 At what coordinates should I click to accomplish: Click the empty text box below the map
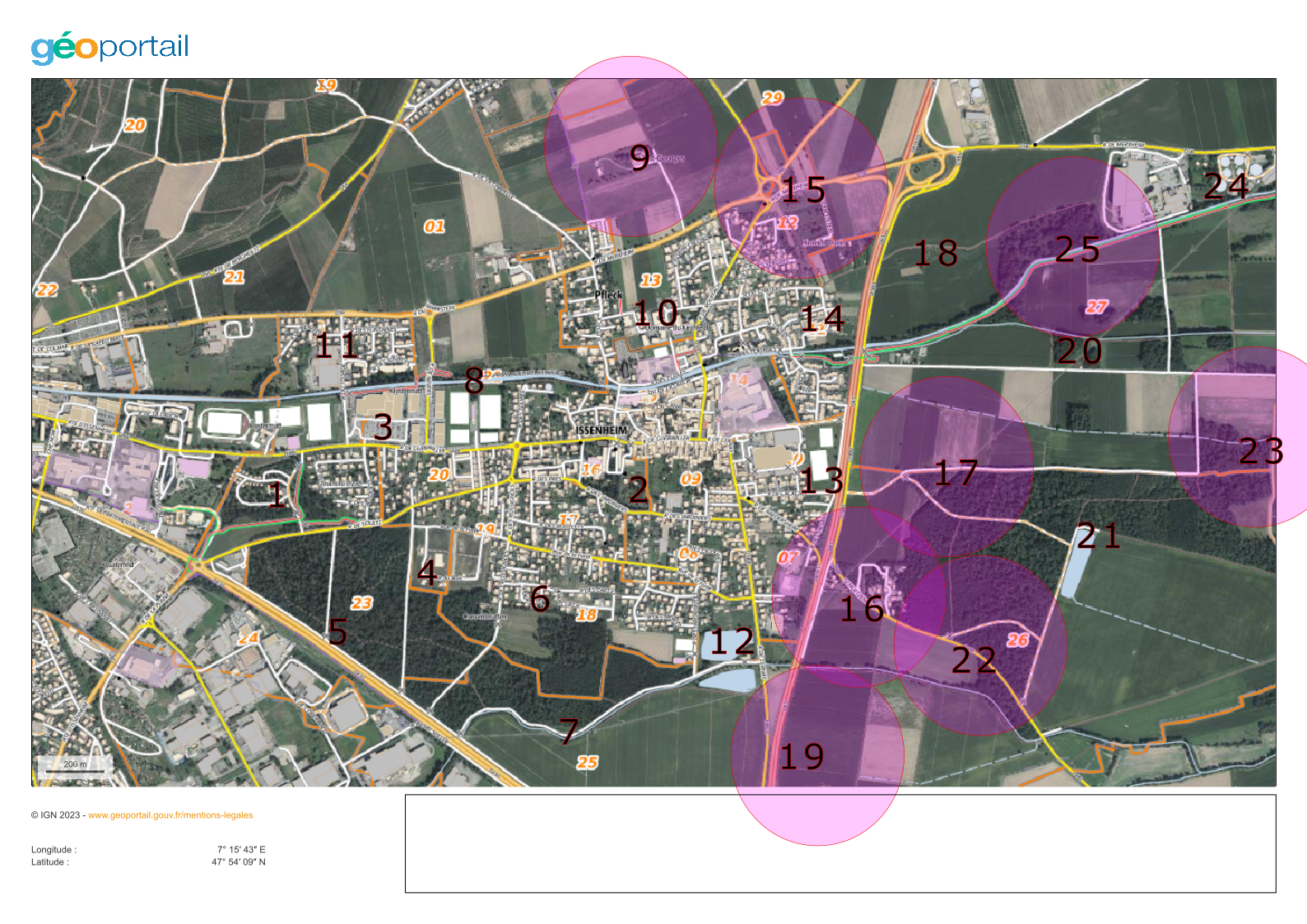(840, 843)
